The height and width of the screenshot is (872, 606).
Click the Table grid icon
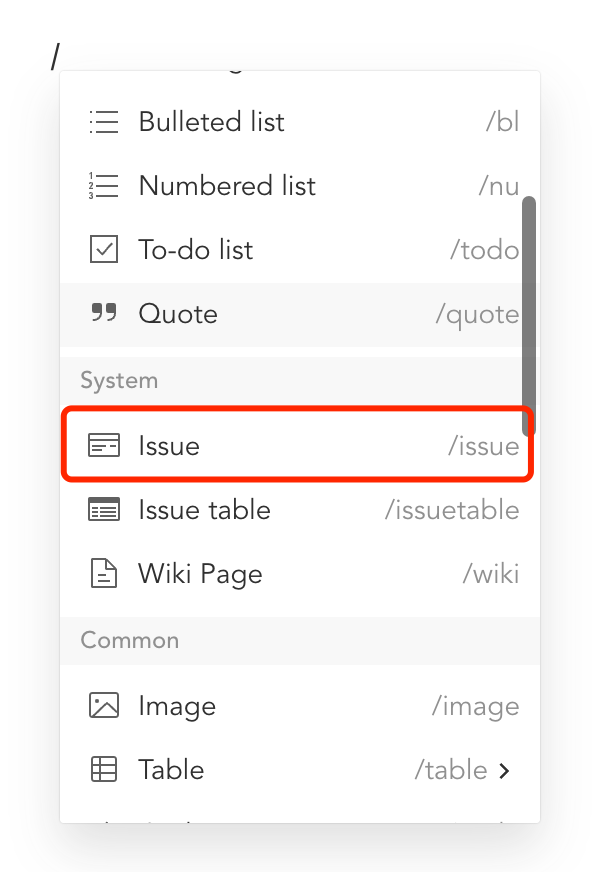pos(104,770)
